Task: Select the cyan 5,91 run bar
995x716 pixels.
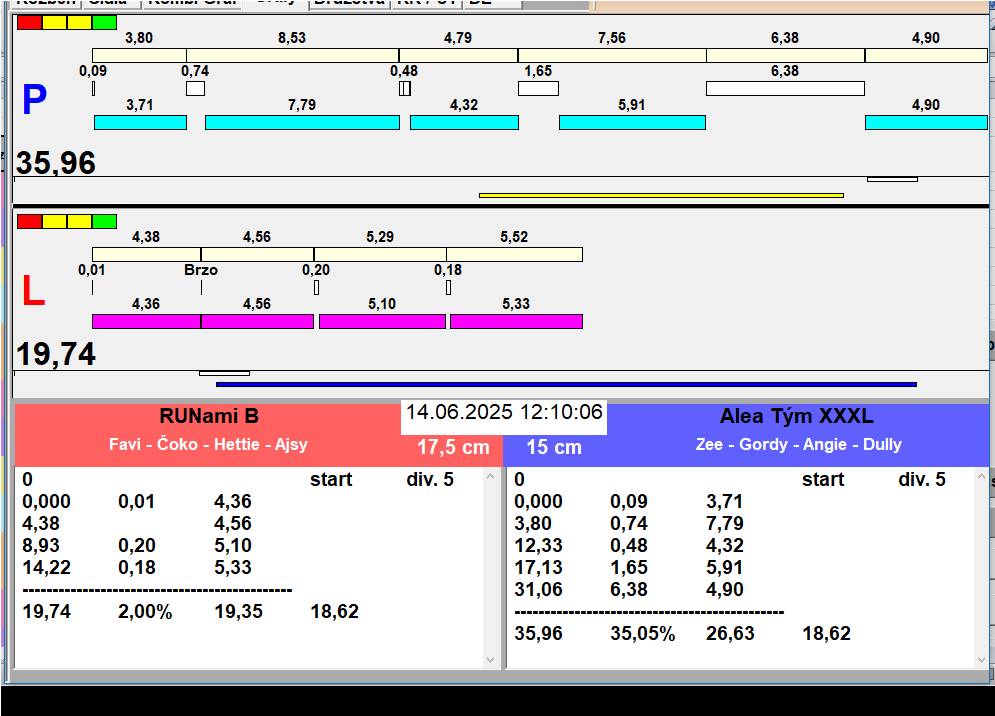Action: (632, 122)
